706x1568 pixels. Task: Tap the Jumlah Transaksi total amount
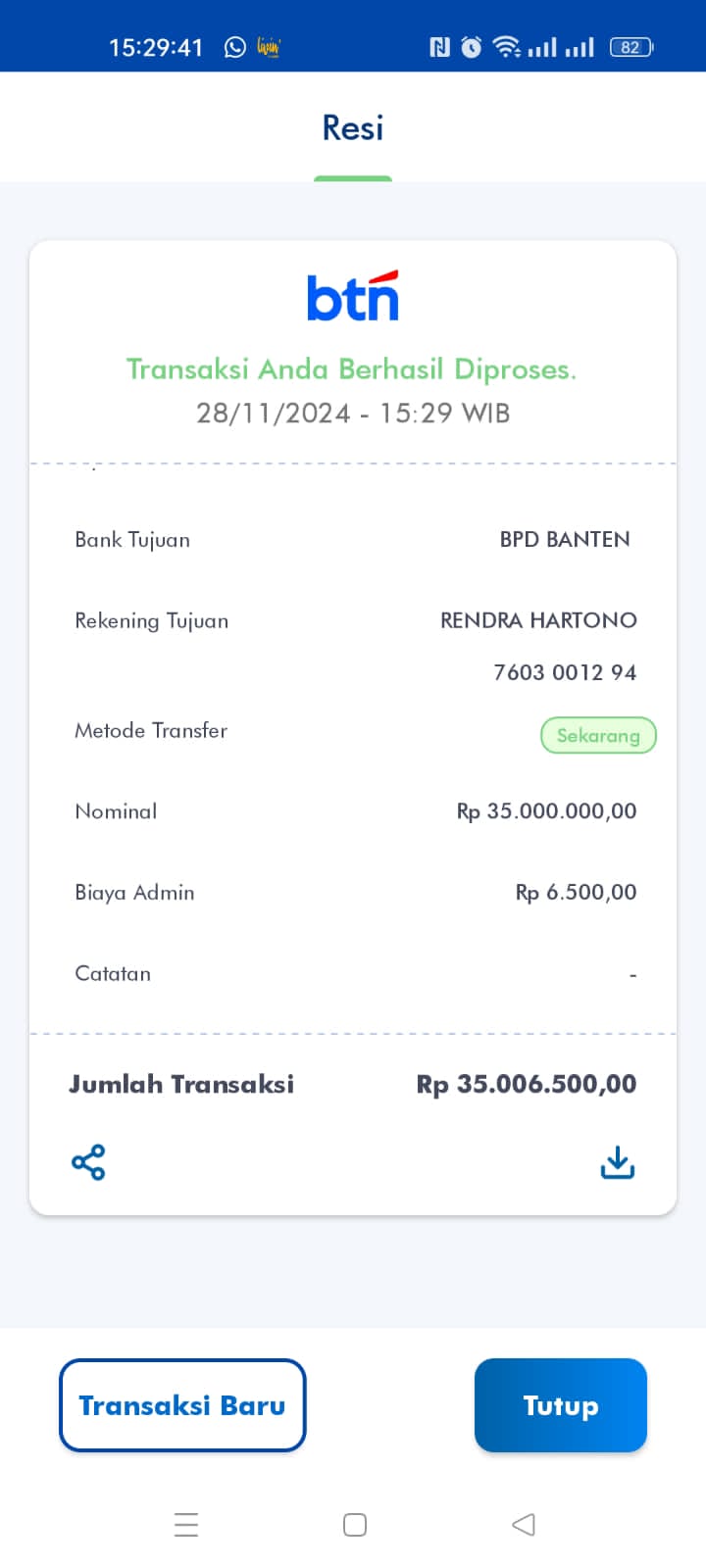(x=527, y=1084)
